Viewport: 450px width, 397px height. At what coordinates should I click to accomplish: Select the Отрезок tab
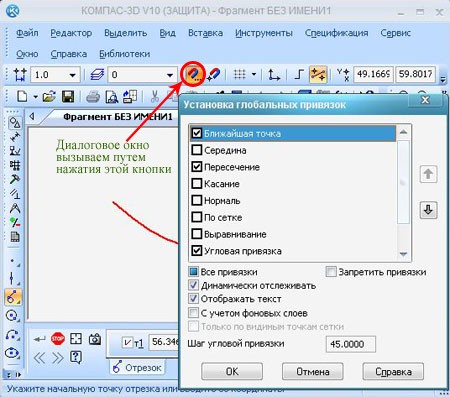click(137, 367)
